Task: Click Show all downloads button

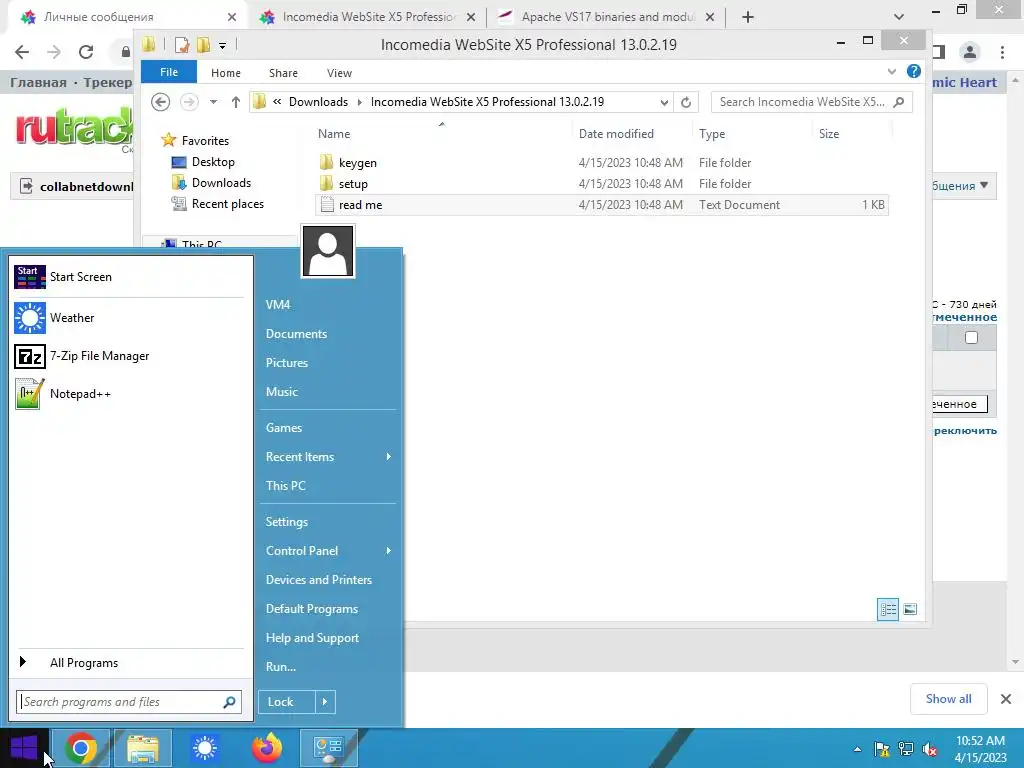Action: tap(948, 699)
